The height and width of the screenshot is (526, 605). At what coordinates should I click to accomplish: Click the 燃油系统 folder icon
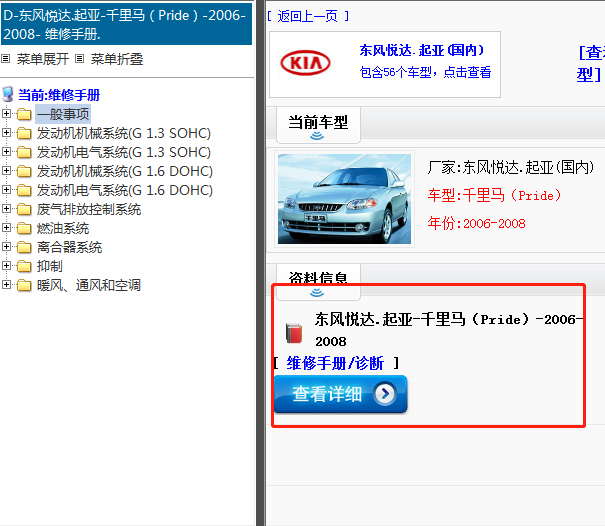pos(24,228)
